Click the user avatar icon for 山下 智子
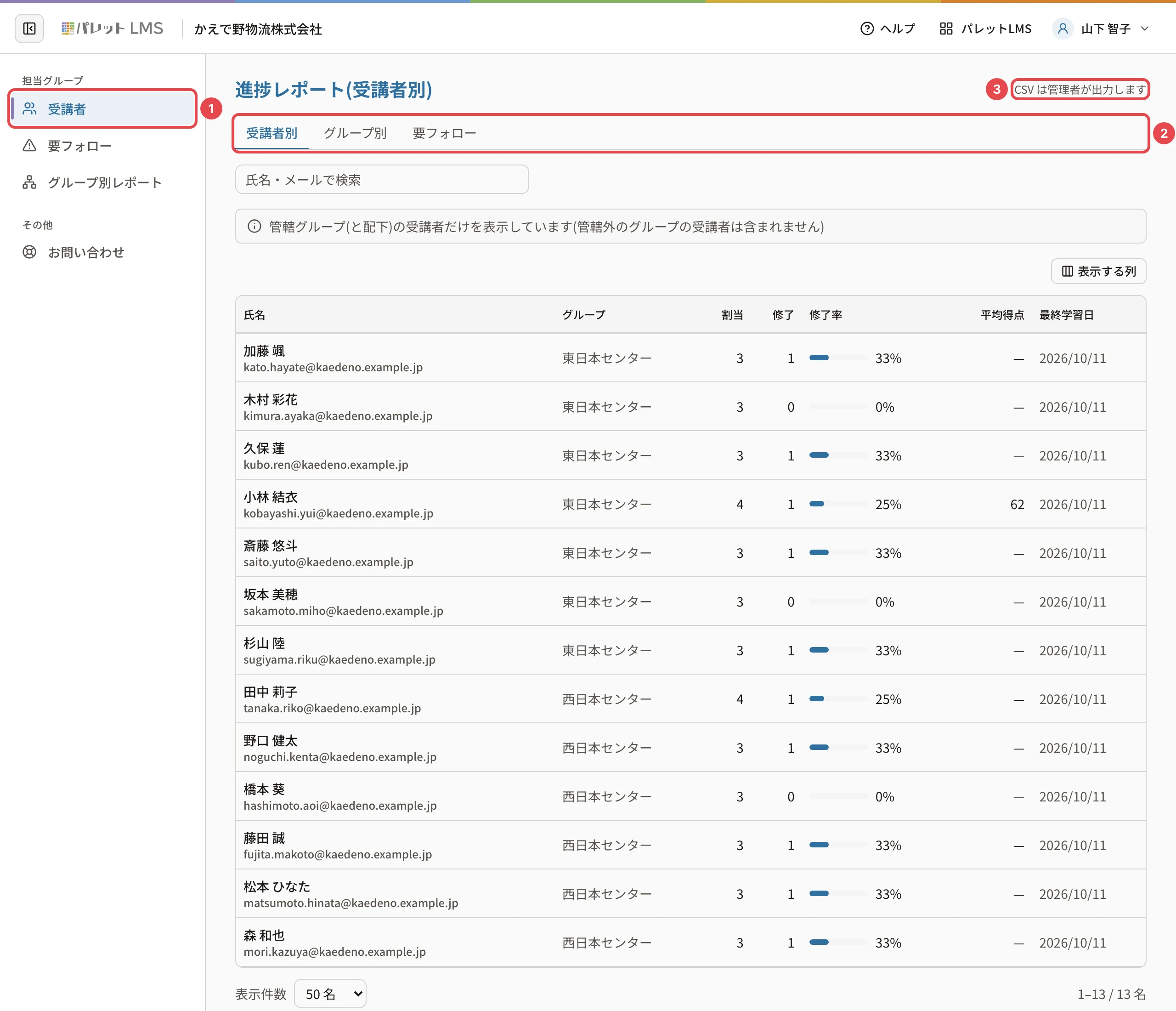The image size is (1176, 1011). point(1063,28)
